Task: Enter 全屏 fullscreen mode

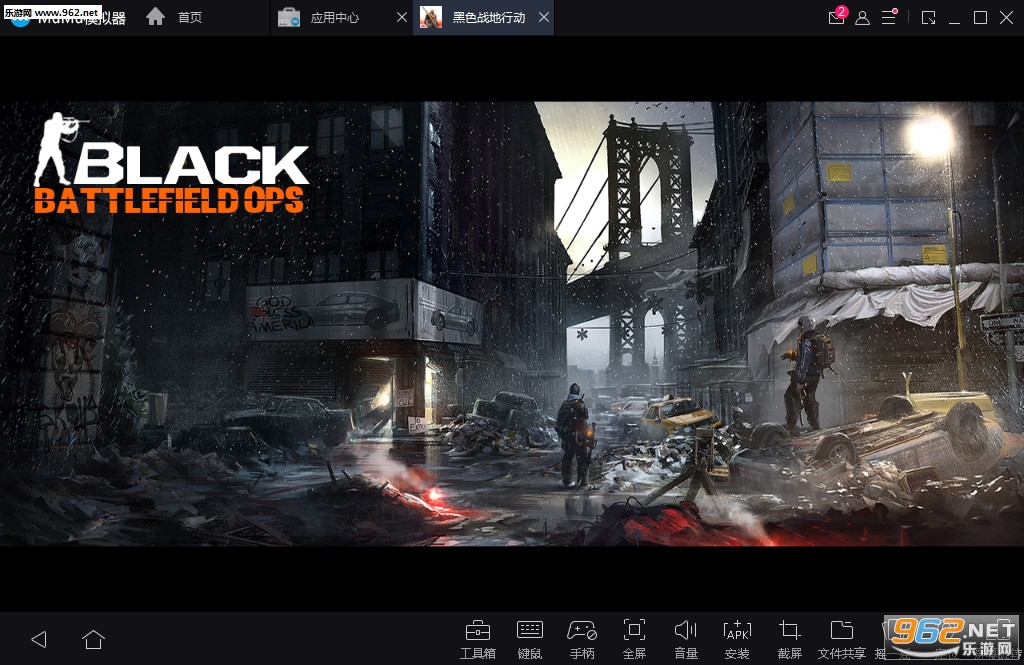Action: click(x=634, y=640)
